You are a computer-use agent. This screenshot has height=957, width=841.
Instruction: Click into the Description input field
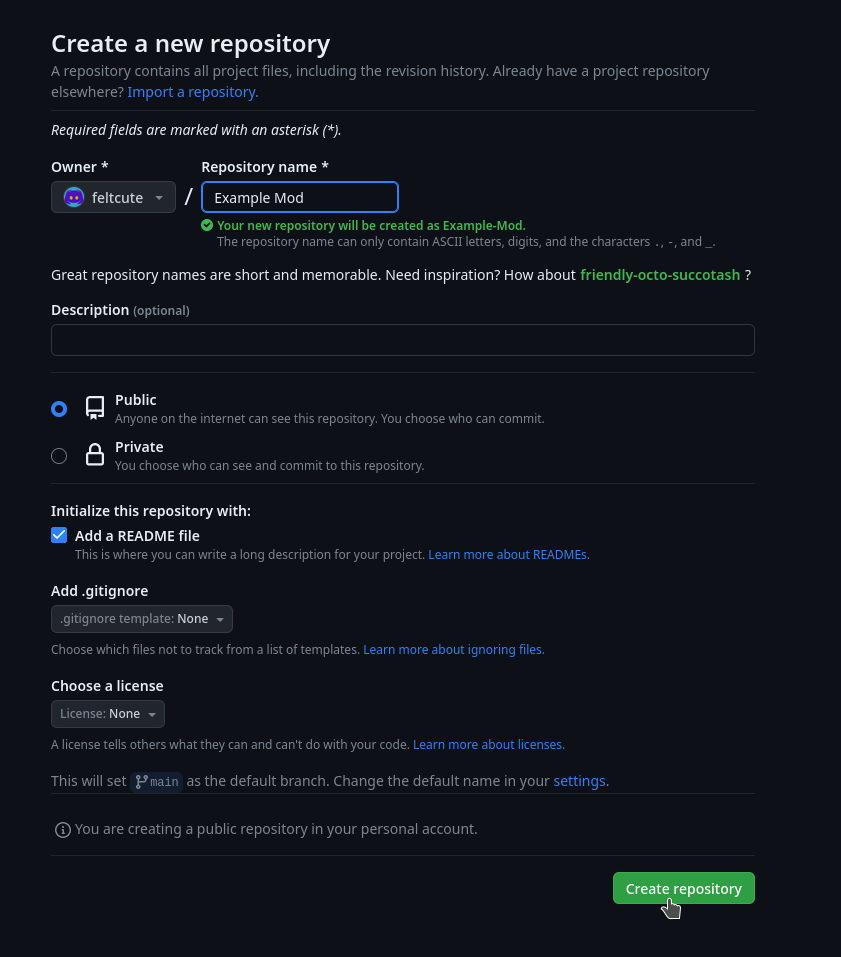[x=402, y=340]
